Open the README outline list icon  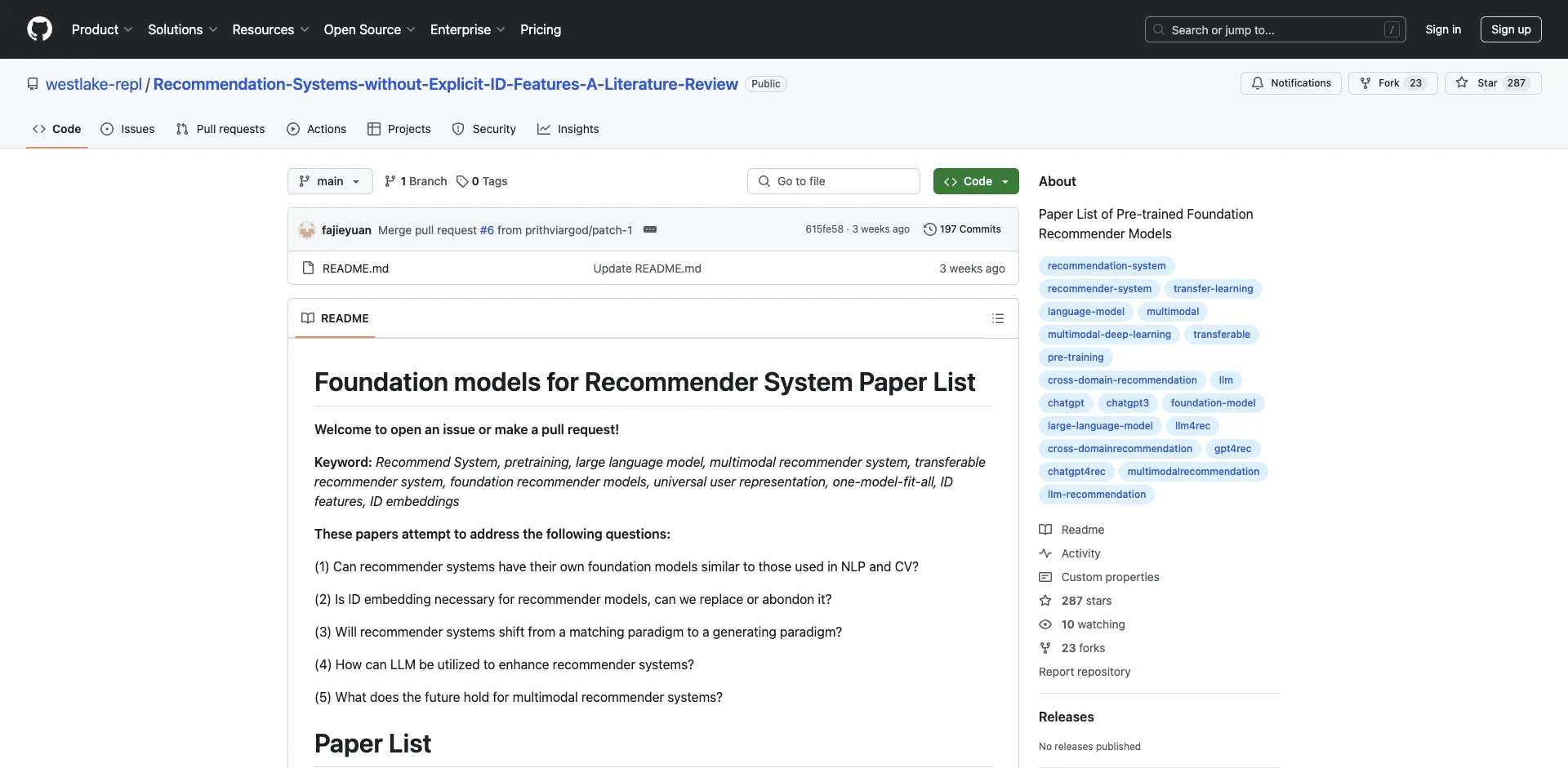tap(998, 318)
